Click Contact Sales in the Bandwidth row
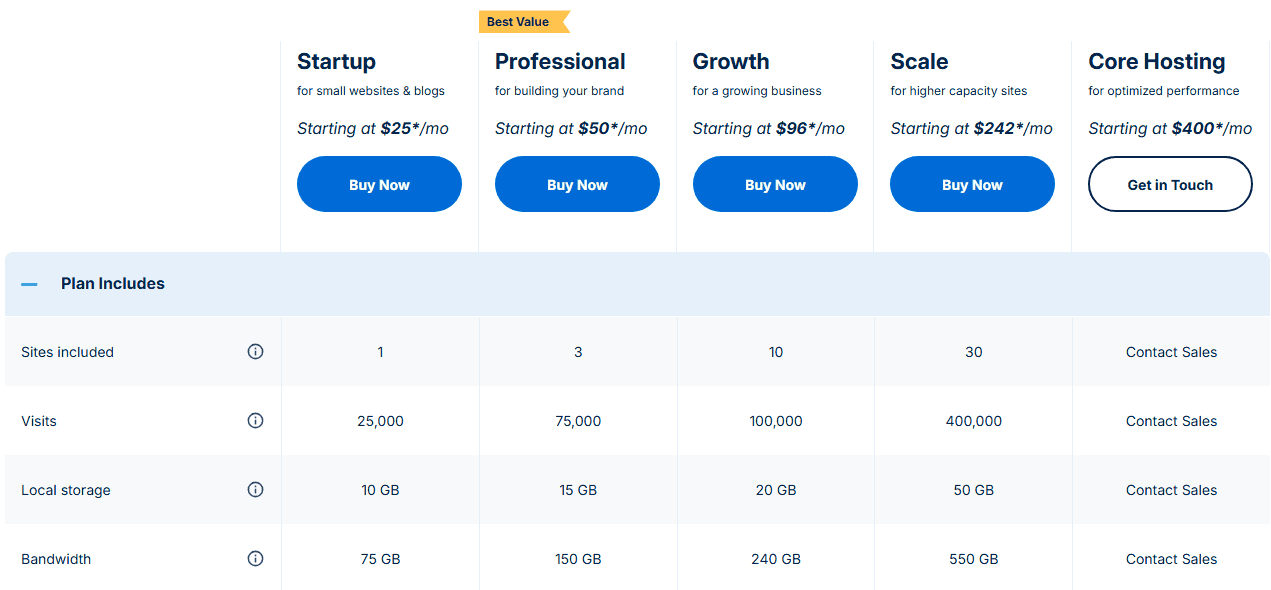This screenshot has height=590, width=1271. coord(1171,558)
